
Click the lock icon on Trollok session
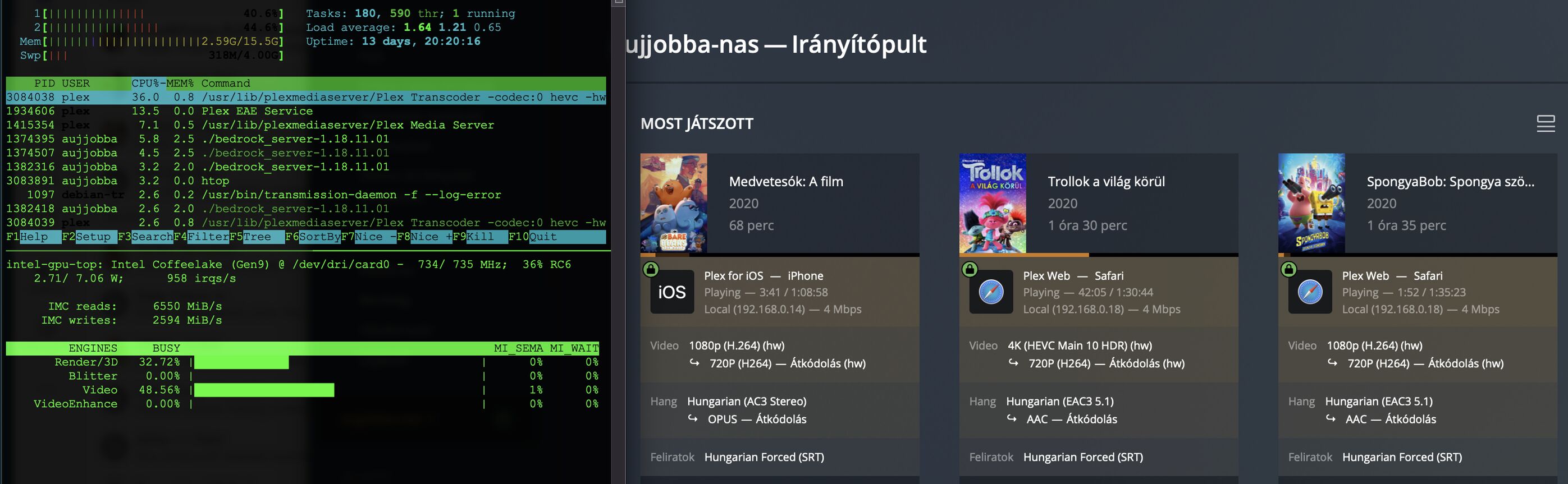pos(970,269)
